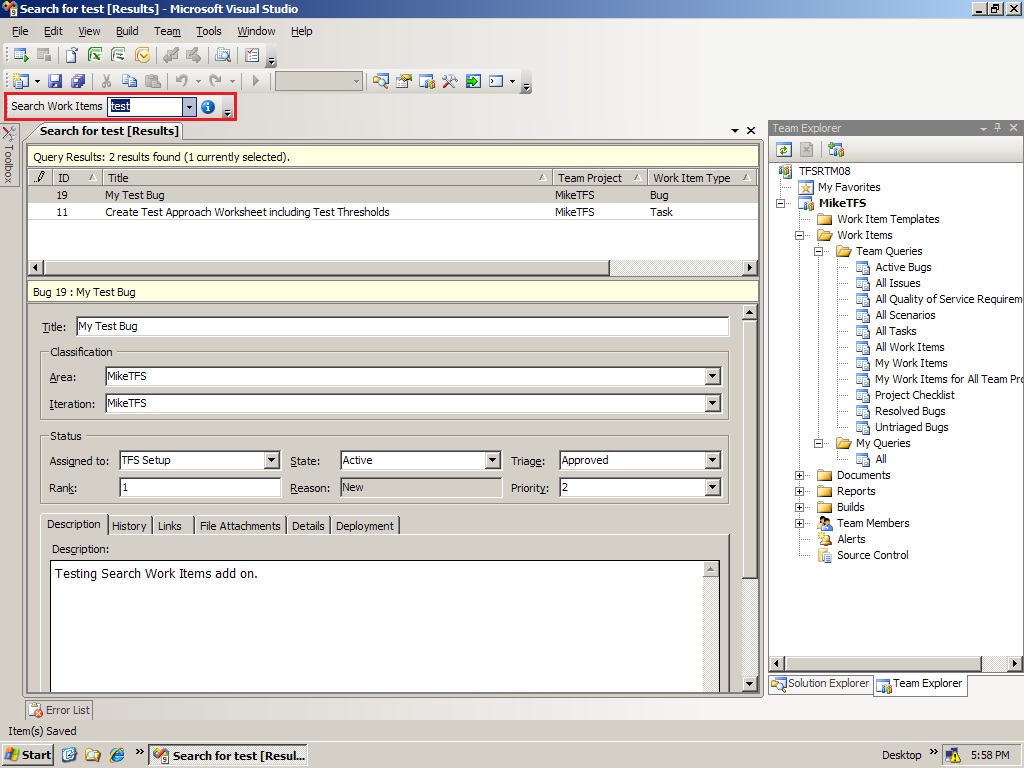Open the Deployment tab
The height and width of the screenshot is (768, 1024).
[x=364, y=526]
